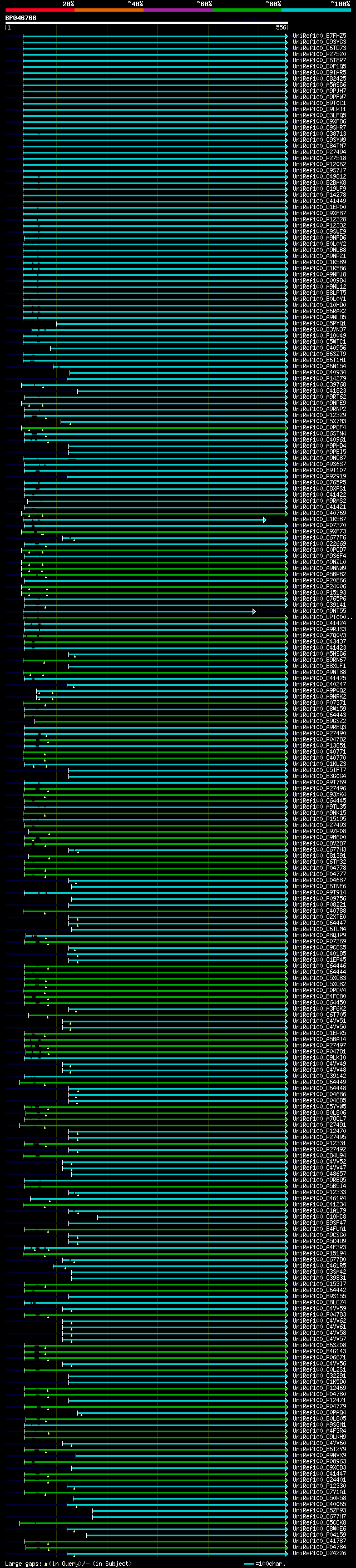Open the UniRef100_B2BAK8 entry
The image size is (356, 1568).
click(x=319, y=182)
